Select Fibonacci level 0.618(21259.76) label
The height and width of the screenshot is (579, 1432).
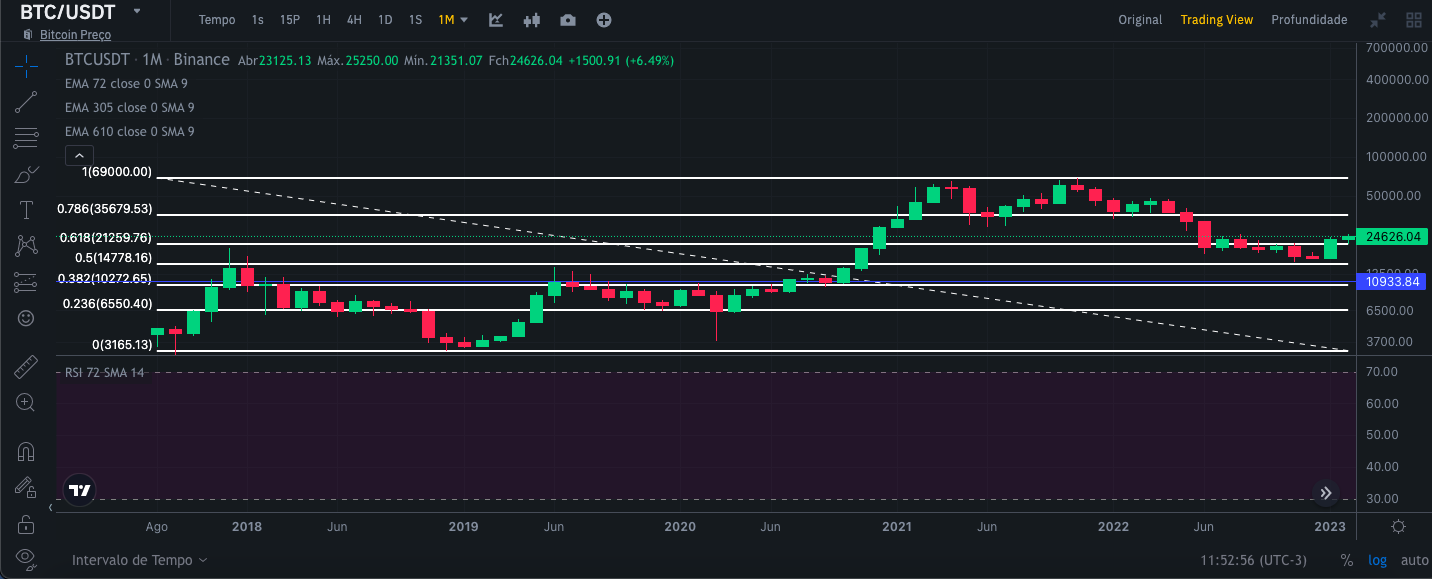(106, 238)
